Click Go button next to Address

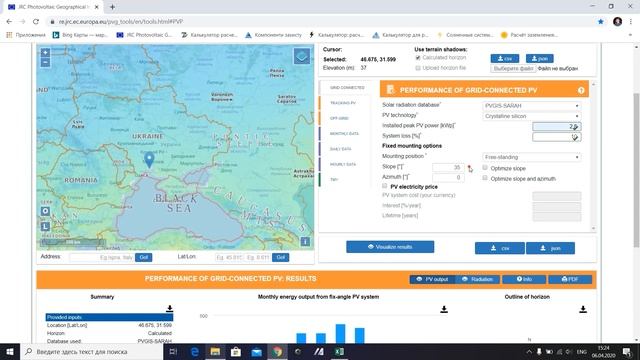(144, 257)
